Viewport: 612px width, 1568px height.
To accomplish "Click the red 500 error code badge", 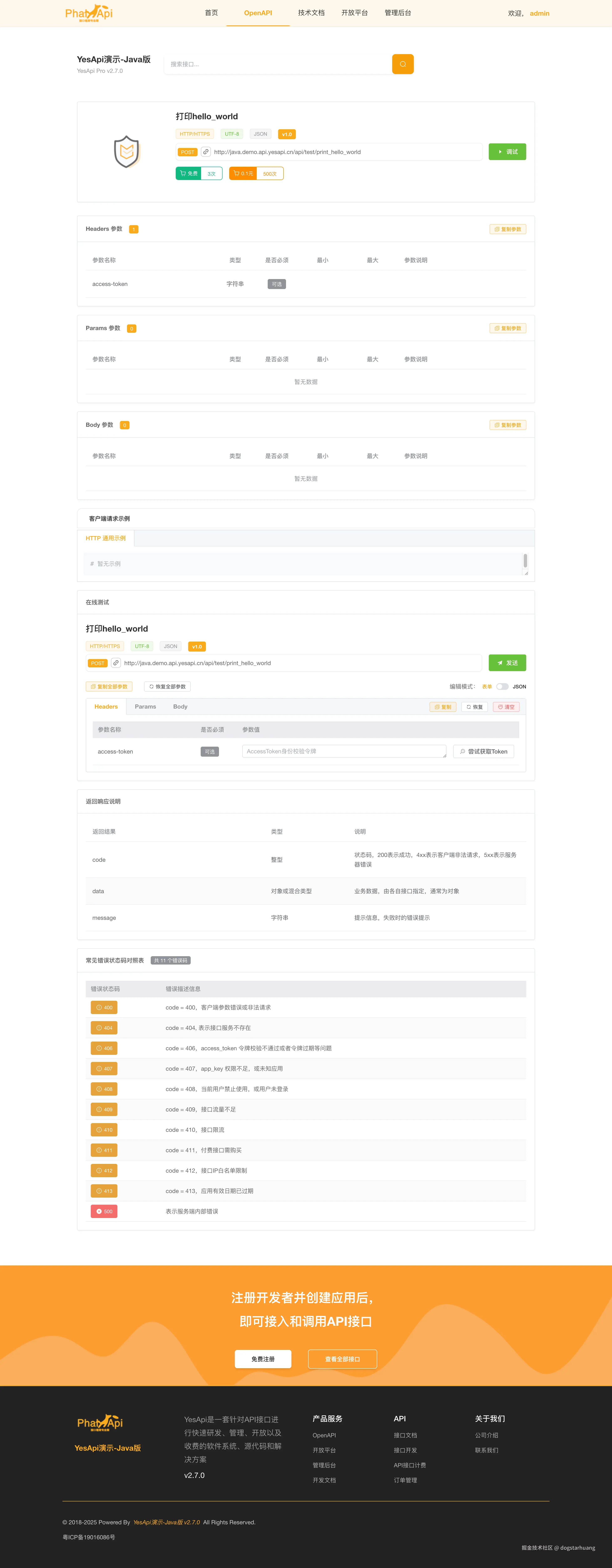I will click(104, 1211).
